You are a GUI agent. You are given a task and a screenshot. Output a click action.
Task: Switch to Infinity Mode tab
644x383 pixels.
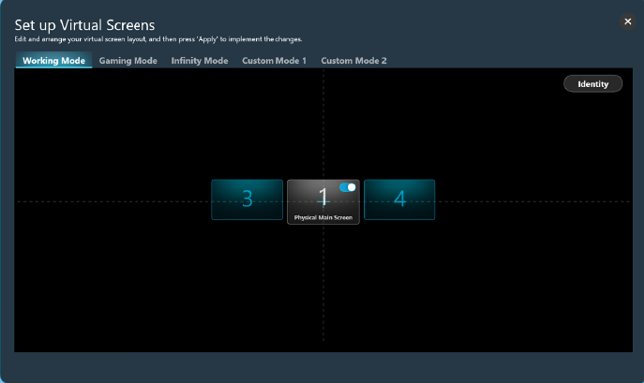pos(200,60)
